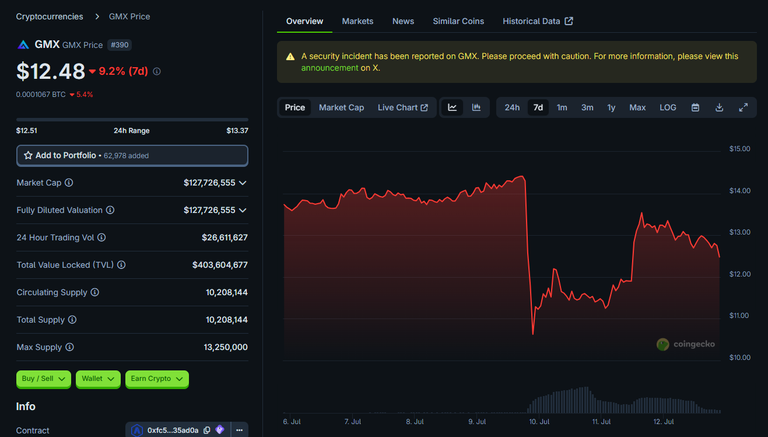Image resolution: width=768 pixels, height=437 pixels.
Task: Click the purple diamond icon beside contract address
Action: point(220,430)
